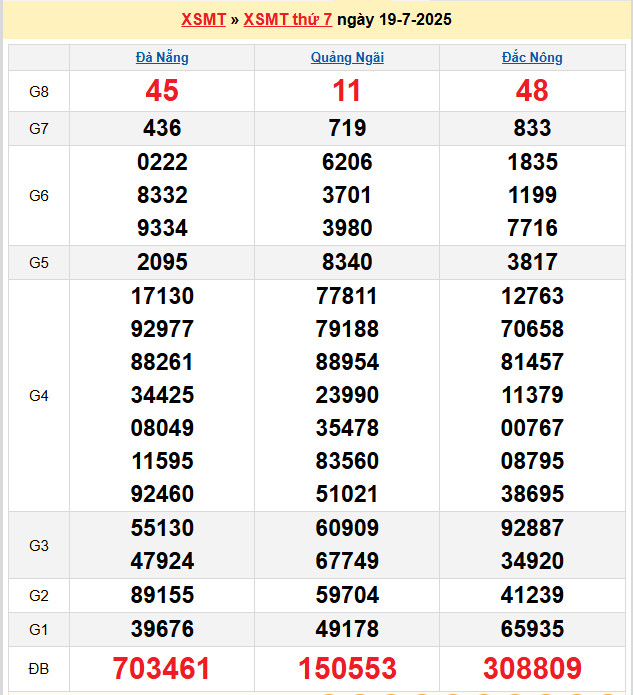Click G4 number 08049

pyautogui.click(x=162, y=428)
